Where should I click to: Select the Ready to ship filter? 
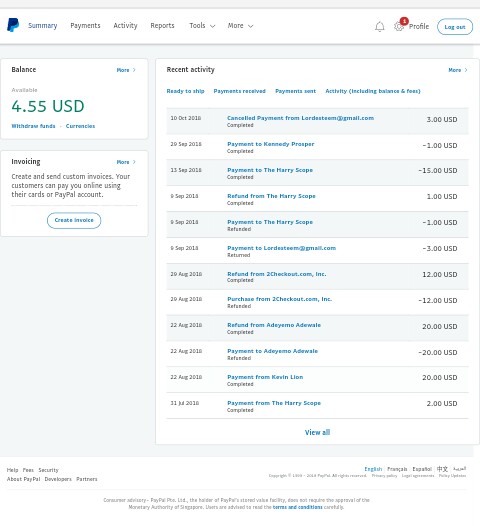pyautogui.click(x=185, y=91)
